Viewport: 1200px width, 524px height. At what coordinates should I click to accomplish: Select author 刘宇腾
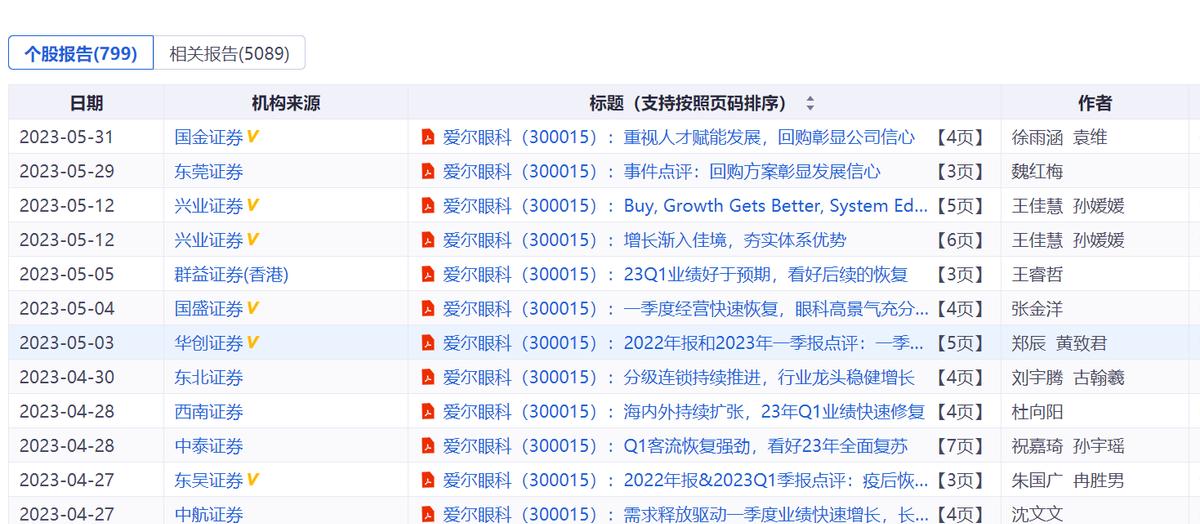(1038, 377)
